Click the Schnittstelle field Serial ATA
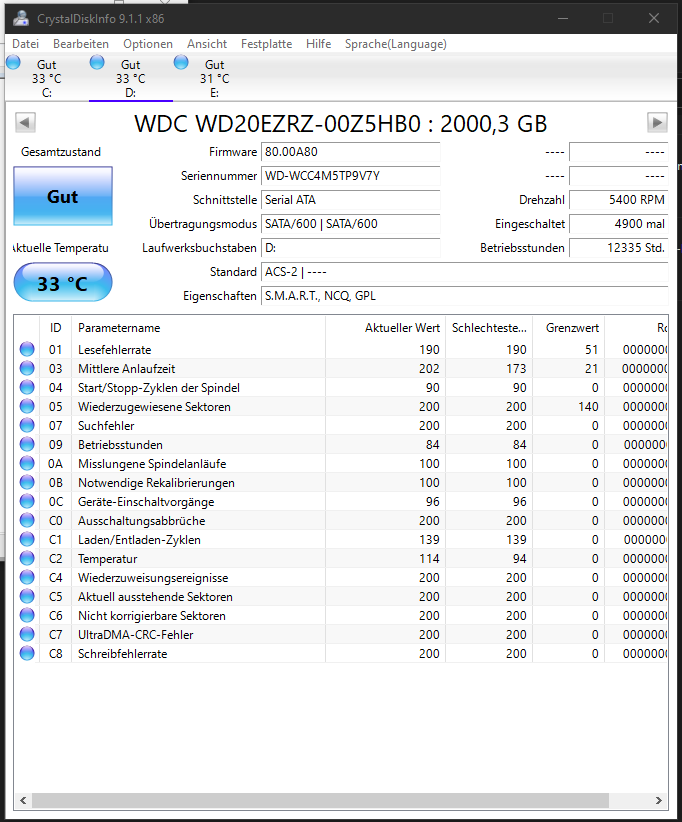The height and width of the screenshot is (822, 682). point(350,200)
